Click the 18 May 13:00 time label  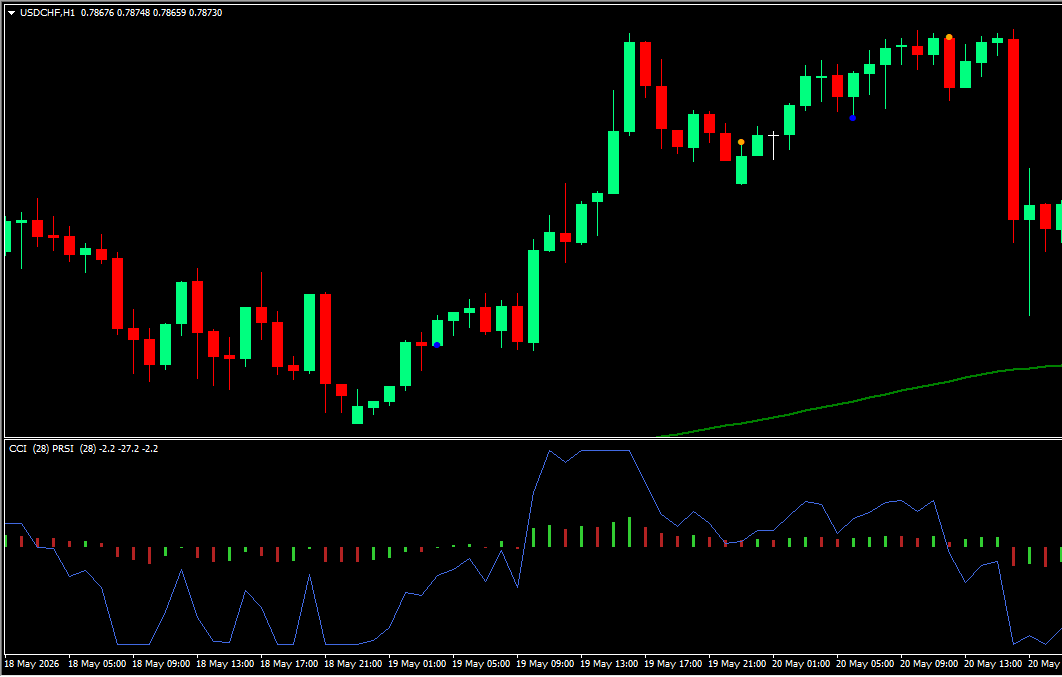224,664
